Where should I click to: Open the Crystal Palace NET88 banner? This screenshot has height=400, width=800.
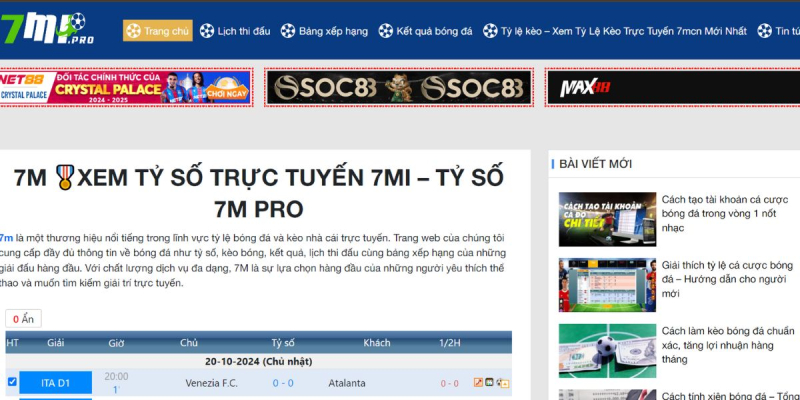pyautogui.click(x=126, y=88)
